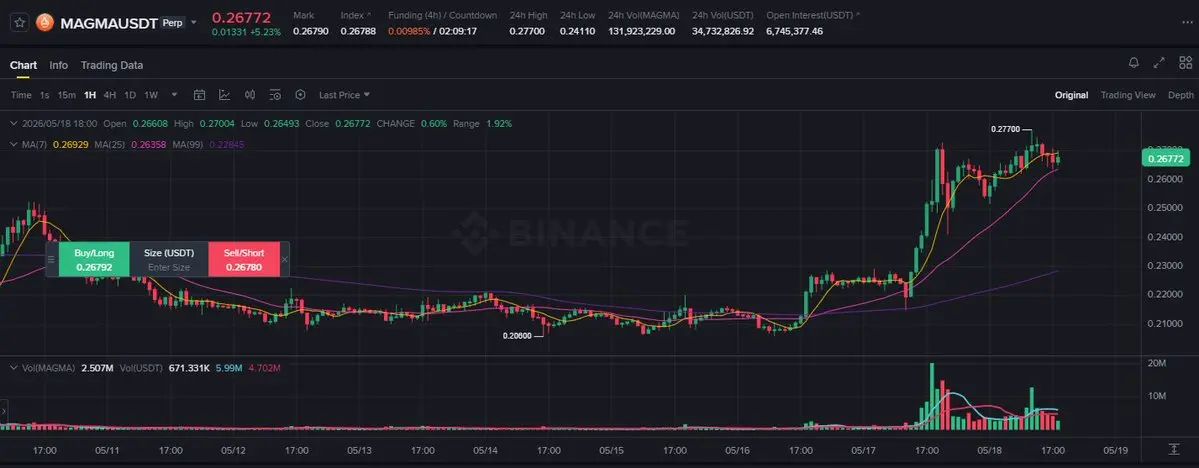Select the 1W interval
This screenshot has height=468, width=1199.
coord(151,95)
